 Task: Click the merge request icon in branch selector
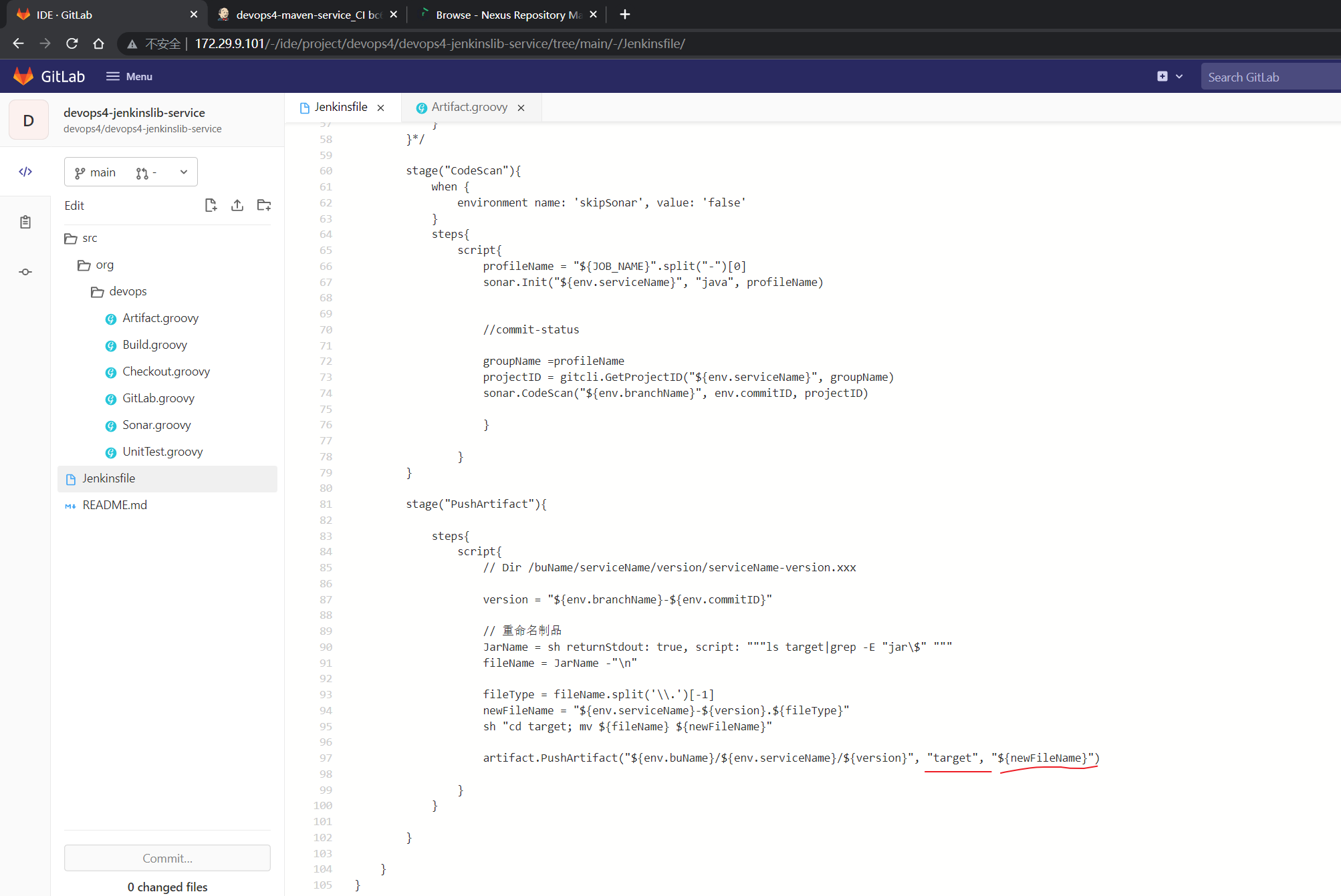(x=142, y=173)
